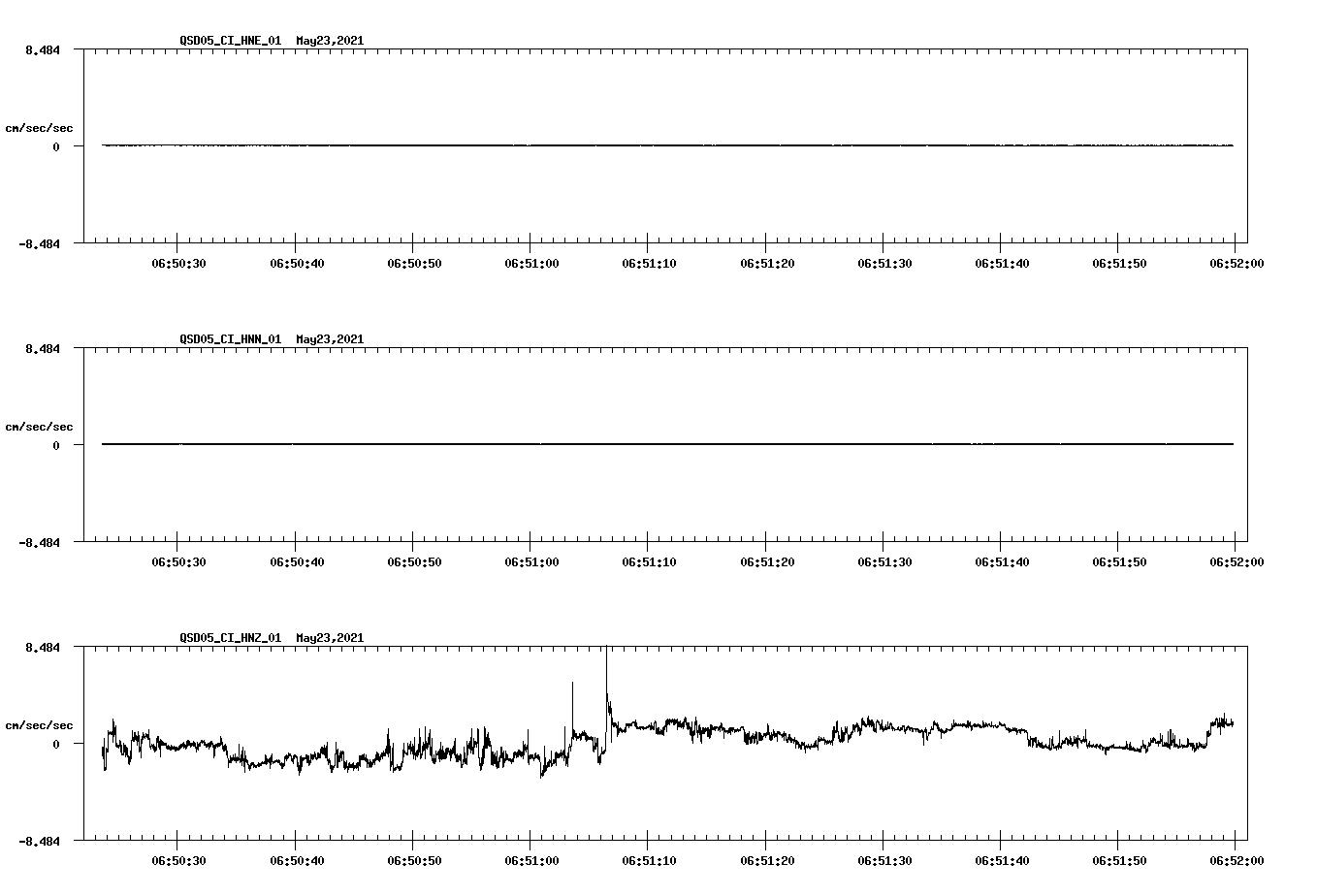Click the cm/sec/sec unit label of HNN plot
Screen dimensions: 1317x896
coord(39,427)
